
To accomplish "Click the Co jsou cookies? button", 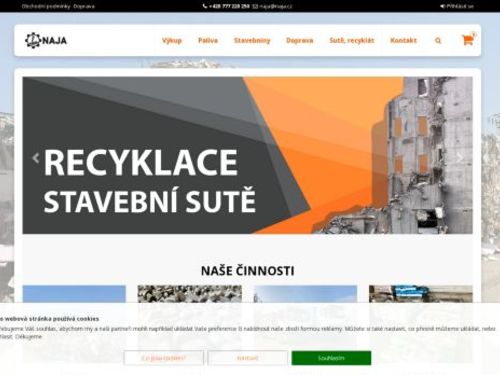I will [x=163, y=358].
